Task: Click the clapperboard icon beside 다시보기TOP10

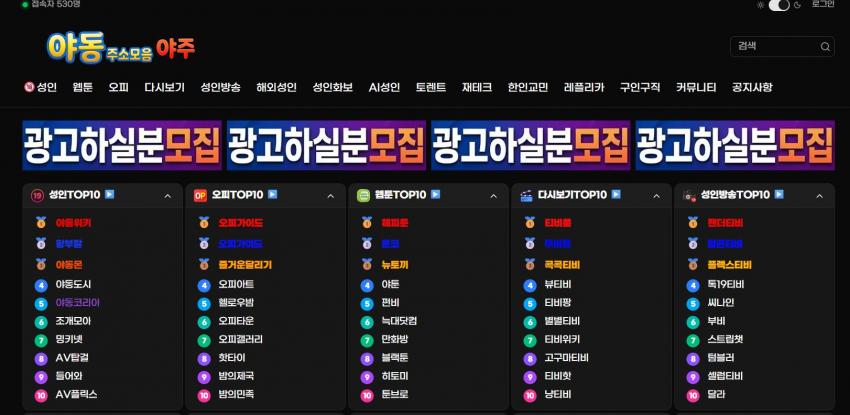Action: point(526,196)
